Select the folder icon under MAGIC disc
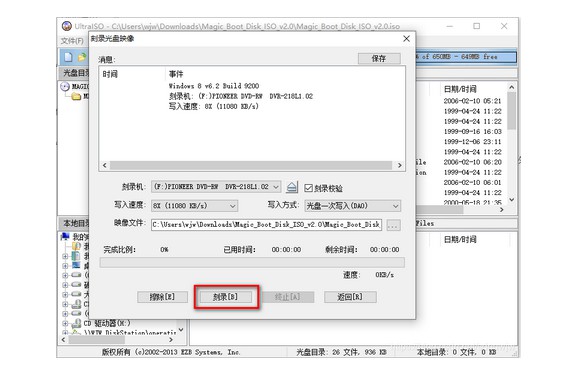 76,96
